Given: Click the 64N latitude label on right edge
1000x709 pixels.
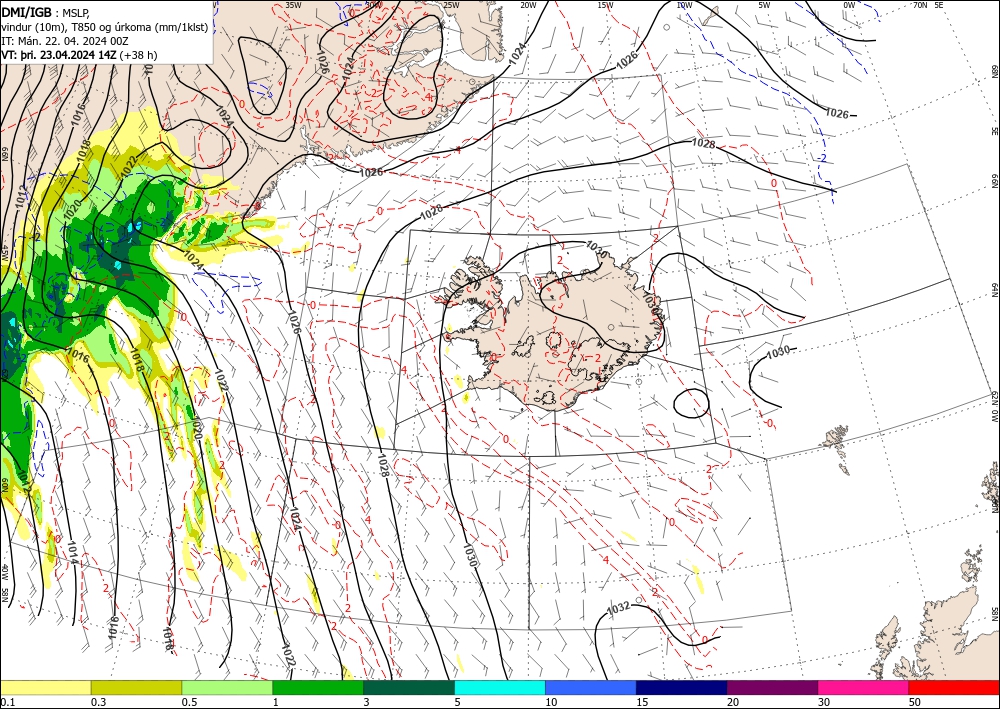Looking at the screenshot, I should pyautogui.click(x=994, y=290).
